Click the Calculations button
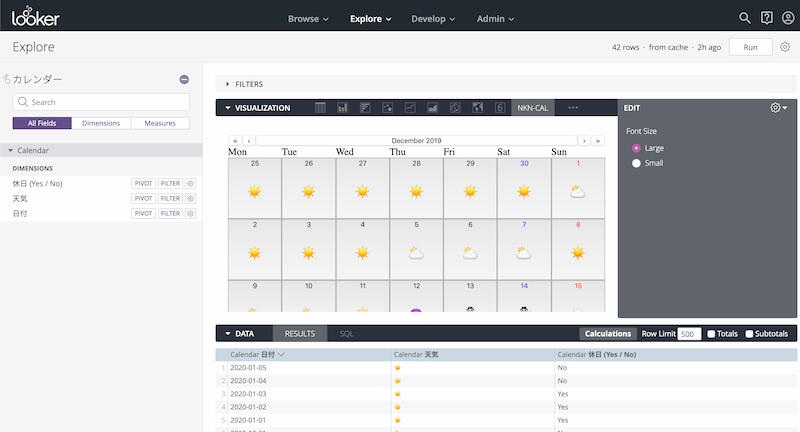This screenshot has height=432, width=800. (x=608, y=334)
